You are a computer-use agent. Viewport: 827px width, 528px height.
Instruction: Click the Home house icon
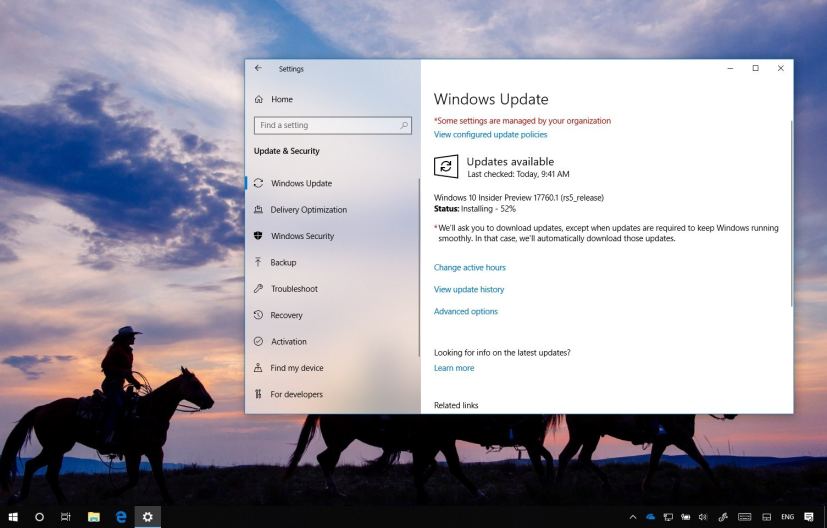[258, 99]
